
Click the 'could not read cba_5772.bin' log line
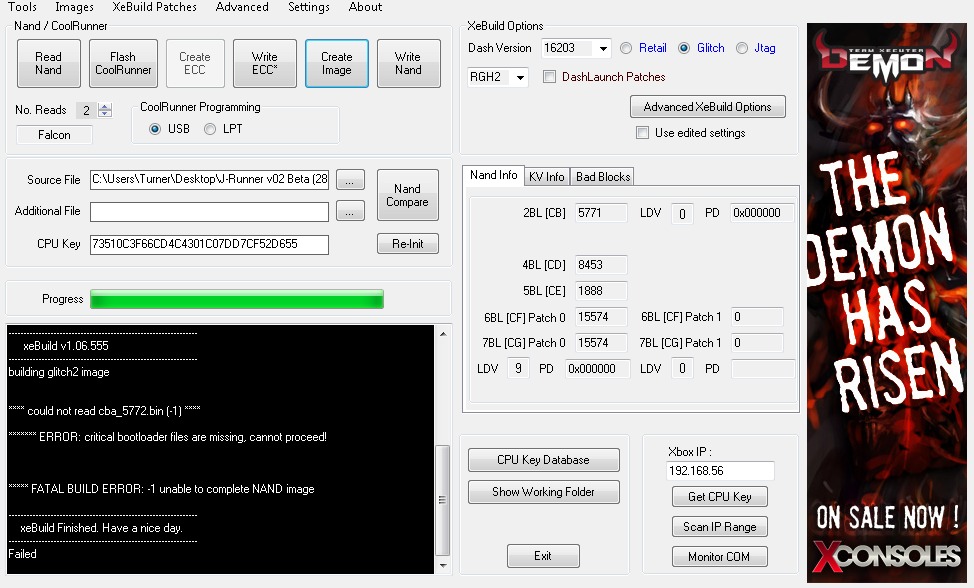click(x=104, y=411)
